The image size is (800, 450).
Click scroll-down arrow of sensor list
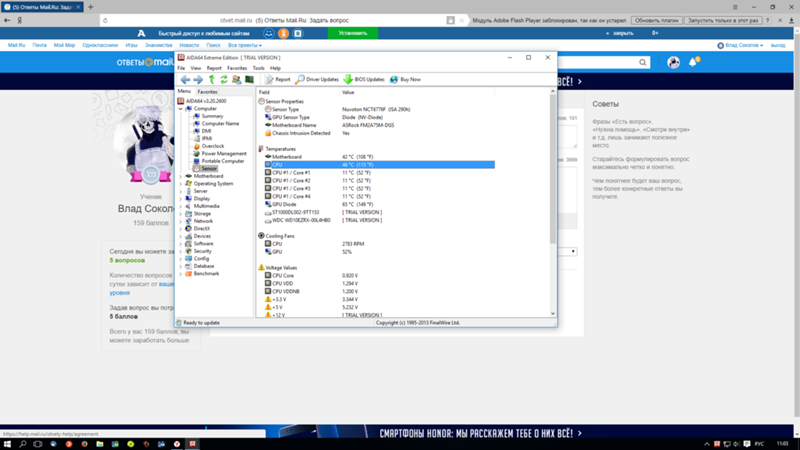[x=553, y=314]
